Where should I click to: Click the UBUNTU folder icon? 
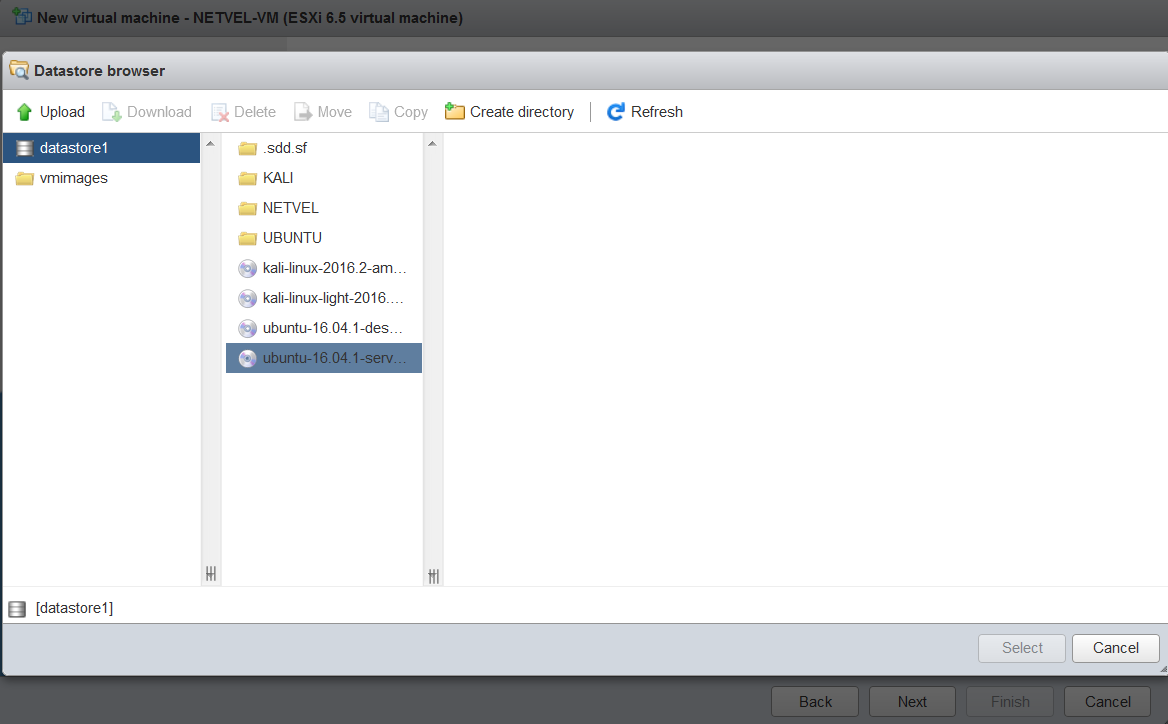[247, 238]
